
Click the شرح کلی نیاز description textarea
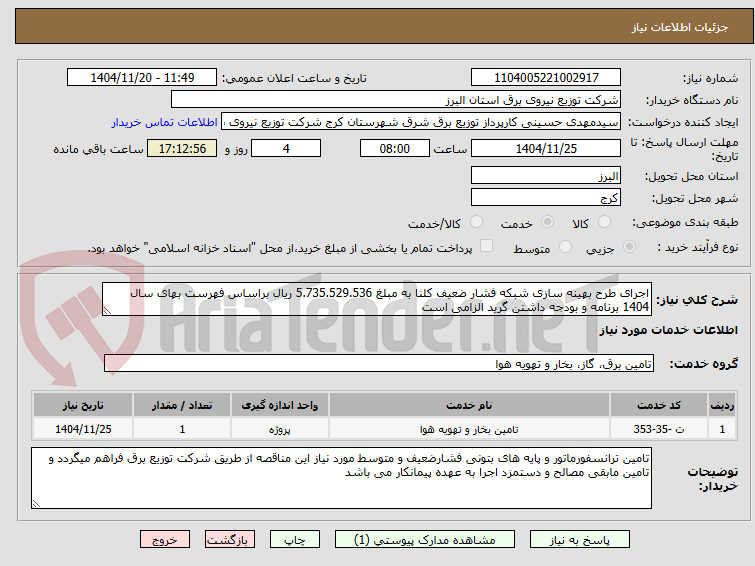click(377, 300)
